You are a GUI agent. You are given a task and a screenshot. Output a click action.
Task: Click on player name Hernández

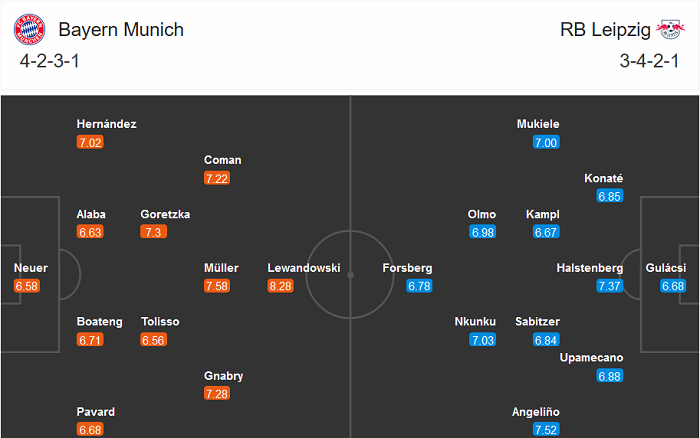click(106, 124)
